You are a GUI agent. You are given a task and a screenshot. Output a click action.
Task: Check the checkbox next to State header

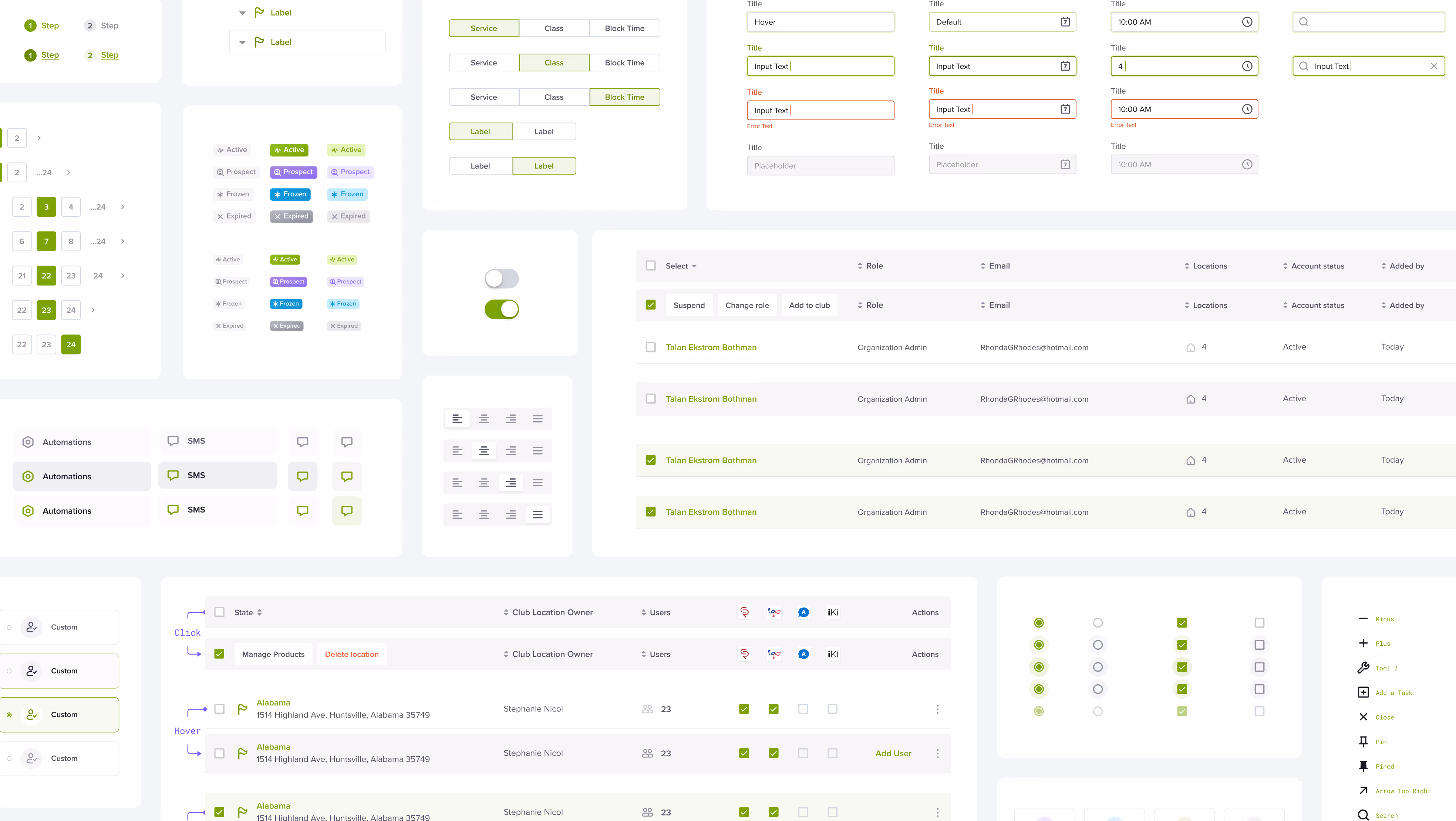point(219,612)
